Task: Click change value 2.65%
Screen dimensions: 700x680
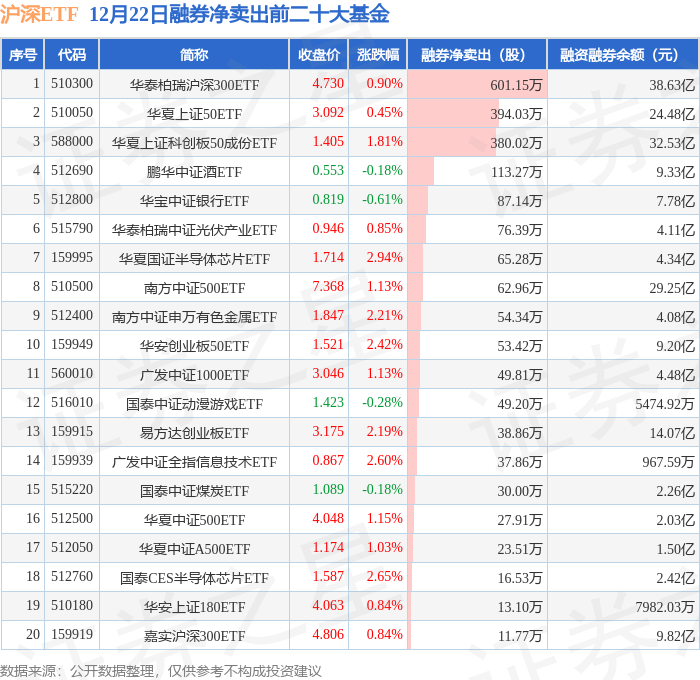Action: [x=384, y=577]
